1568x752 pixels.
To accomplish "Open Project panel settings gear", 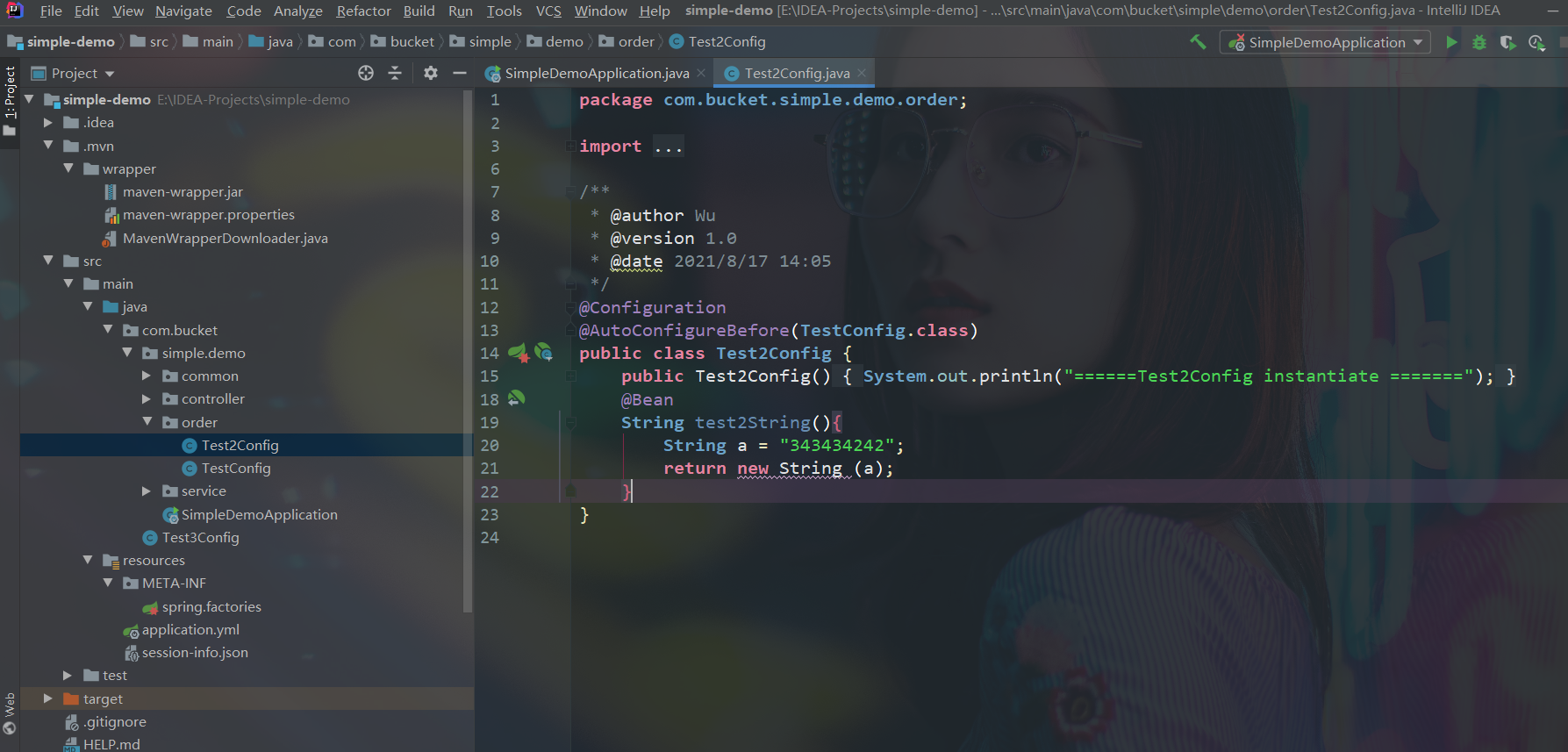I will click(430, 73).
